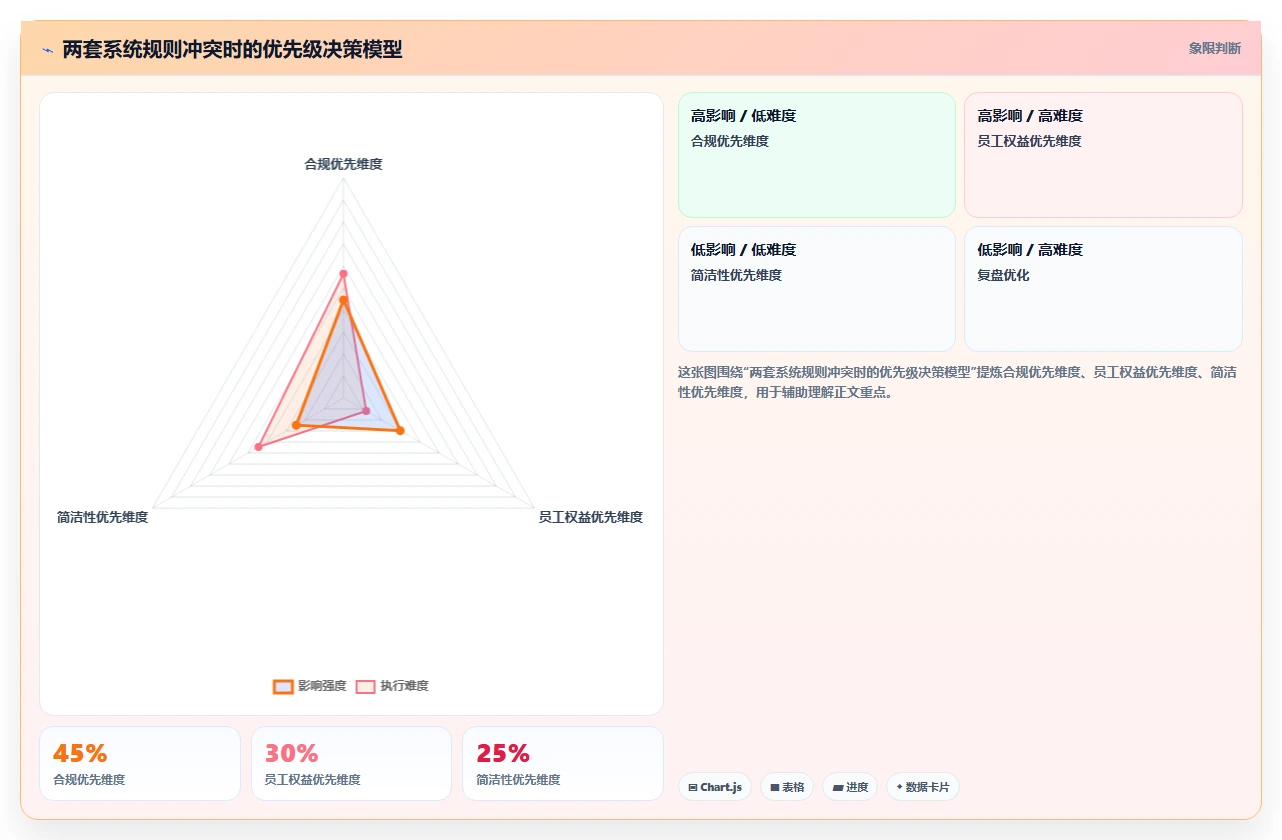This screenshot has height=840, width=1282.
Task: Click the 45% 合规优先维度 stat card
Action: tap(140, 764)
